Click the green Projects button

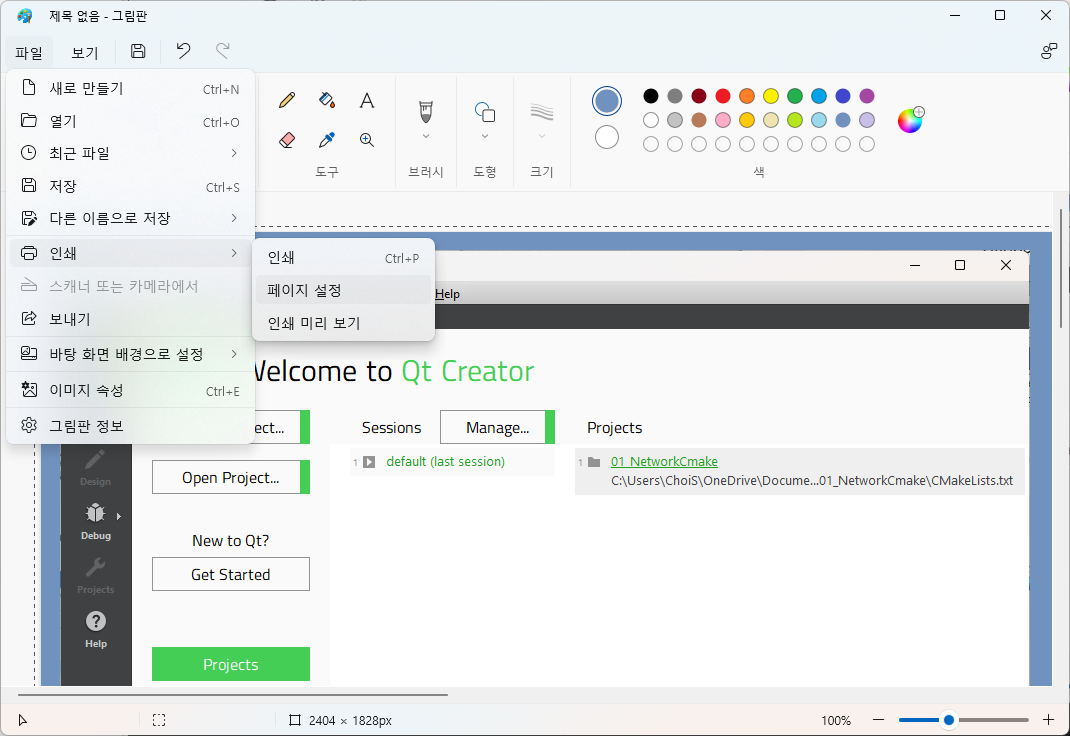click(231, 664)
